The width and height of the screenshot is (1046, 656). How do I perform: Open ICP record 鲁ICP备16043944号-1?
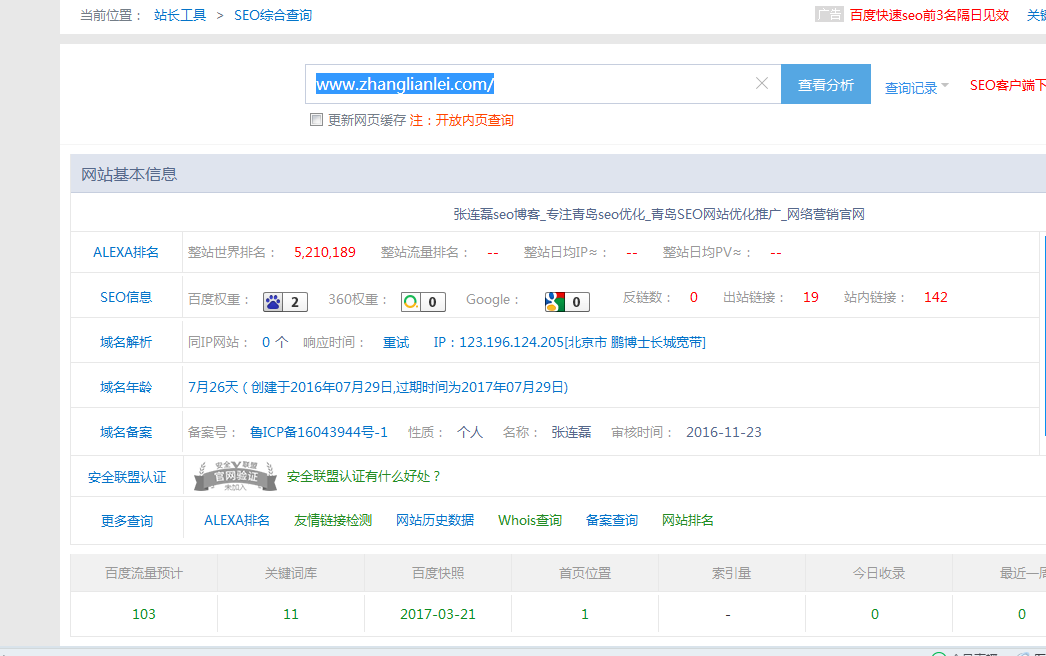coord(319,432)
